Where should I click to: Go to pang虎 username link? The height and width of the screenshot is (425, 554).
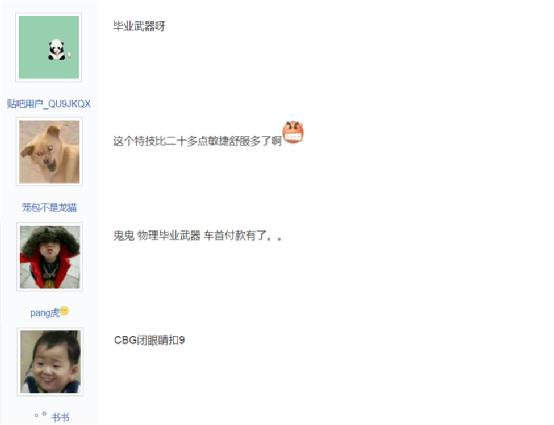[45, 313]
